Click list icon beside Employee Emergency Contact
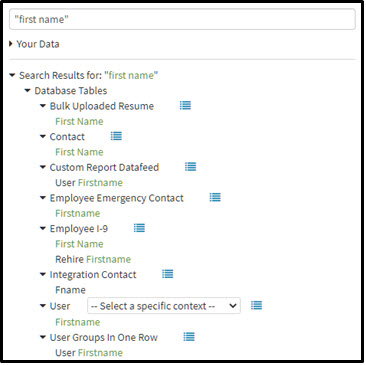The height and width of the screenshot is (365, 366). click(x=215, y=197)
